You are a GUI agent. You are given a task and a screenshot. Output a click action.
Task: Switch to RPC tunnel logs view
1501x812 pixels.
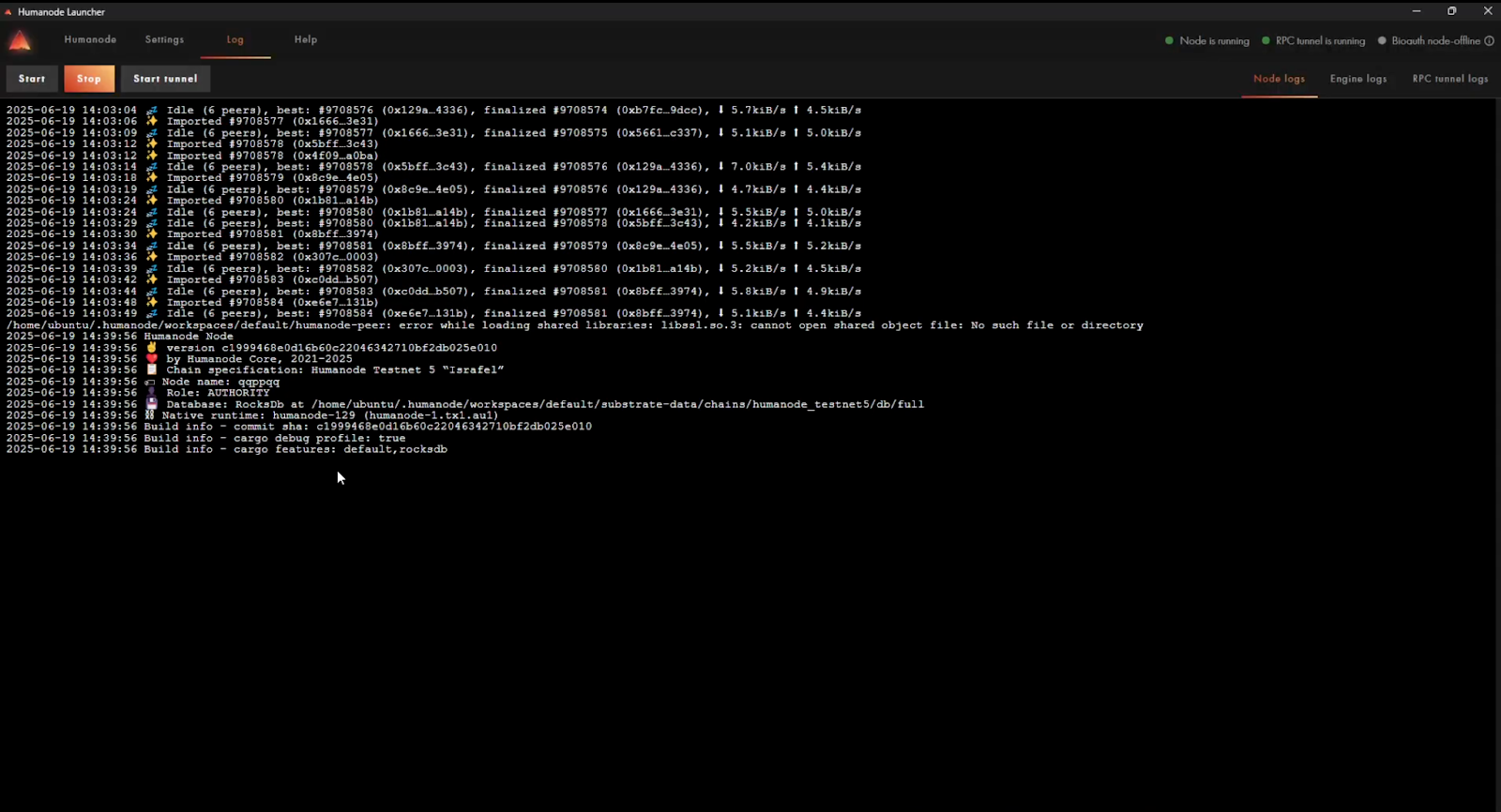1450,79
